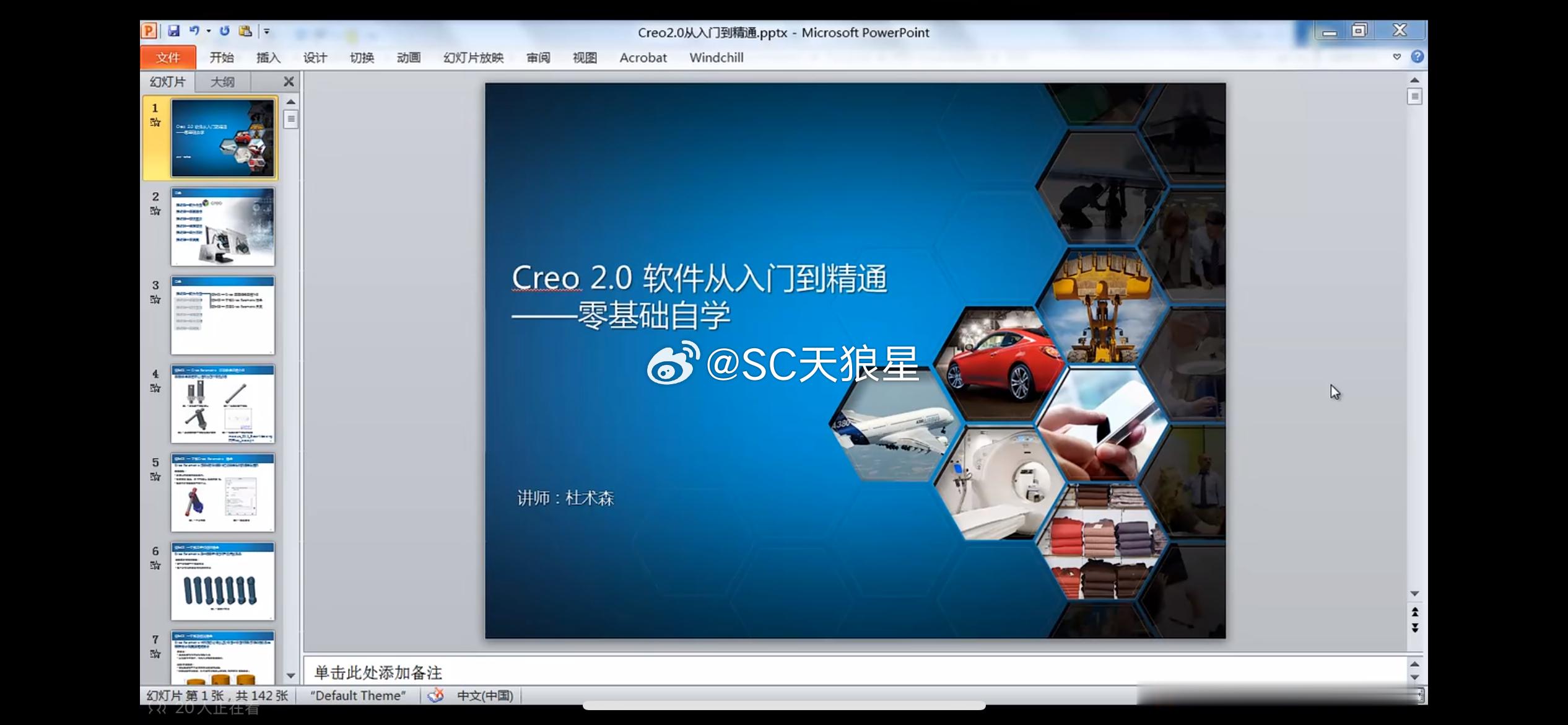Open PowerPoint Help question mark icon

(1417, 57)
